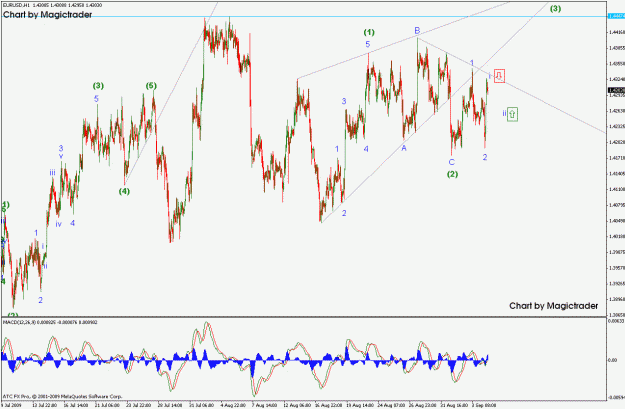Select the blue 'iii' sub-wave label
Viewport: 625px width, 409px height.
click(52, 173)
